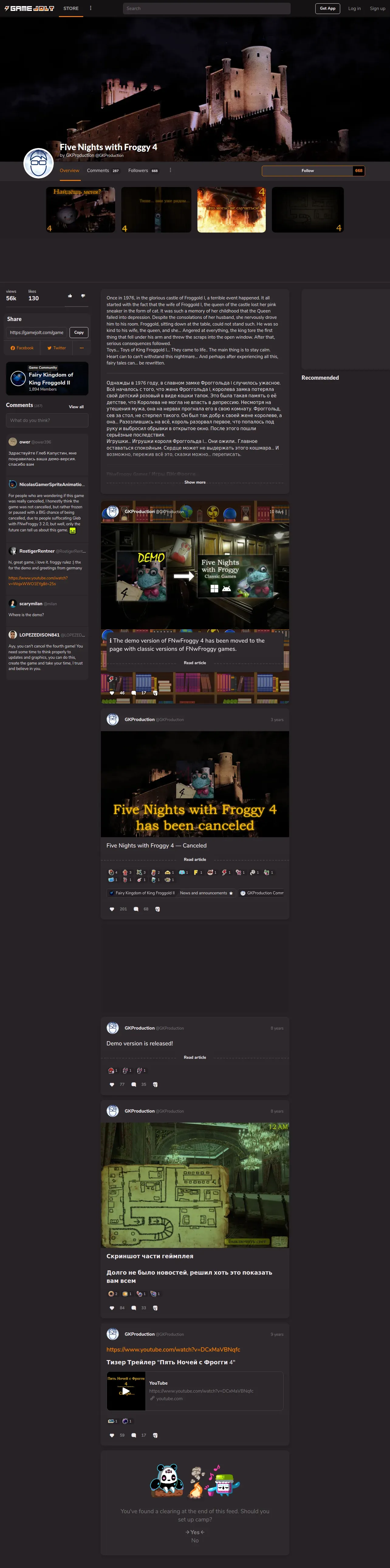390x1568 pixels.
Task: Open comments on the Canceled post (68)
Action: [136, 909]
